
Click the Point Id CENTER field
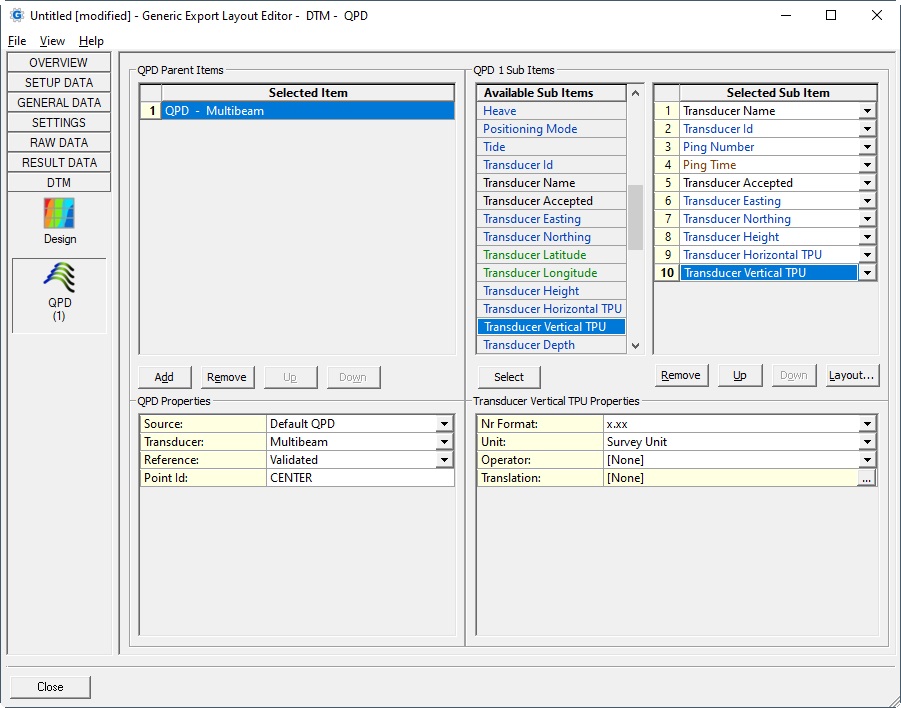coord(360,478)
